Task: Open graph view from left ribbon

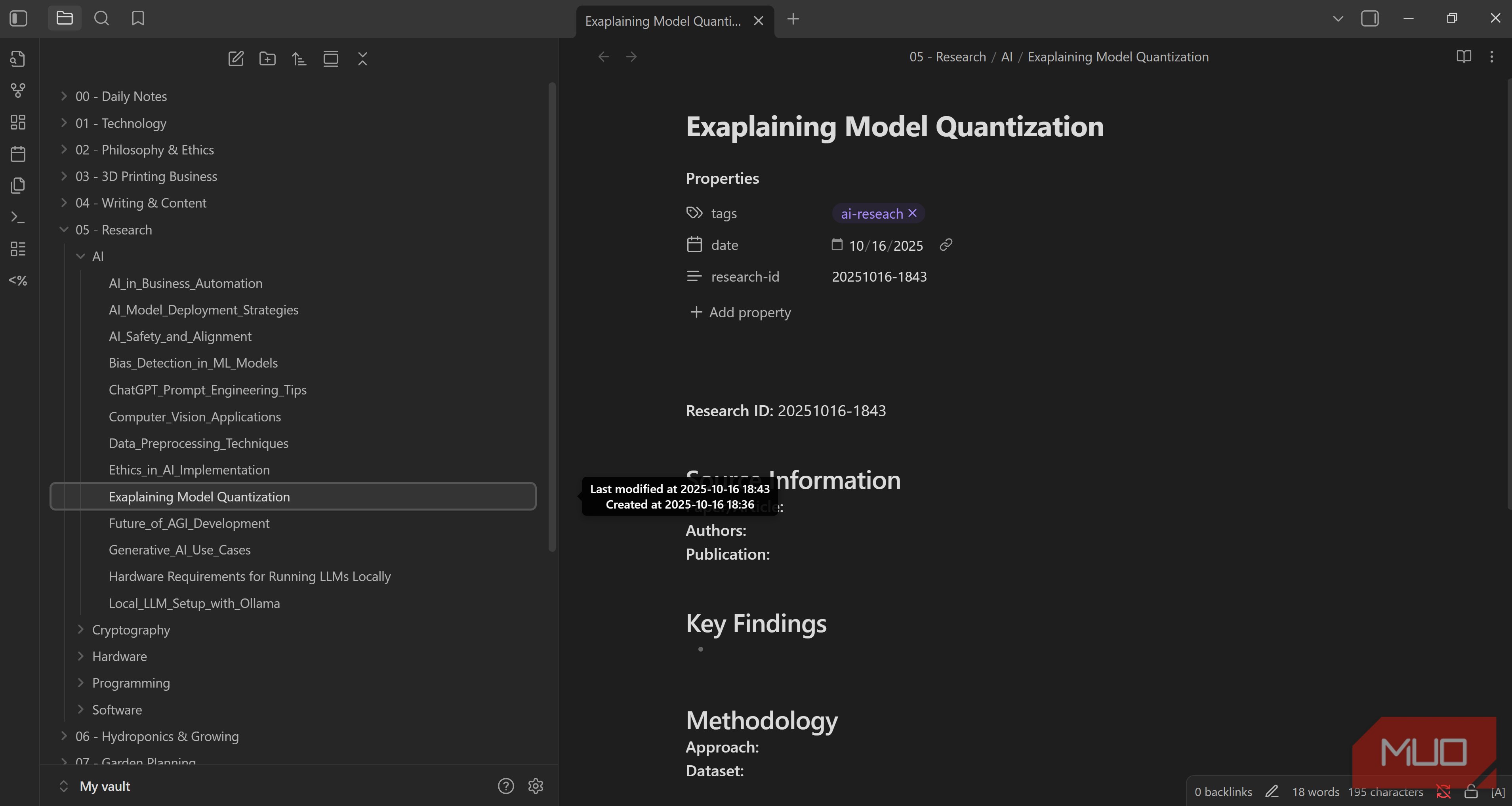Action: coord(18,90)
